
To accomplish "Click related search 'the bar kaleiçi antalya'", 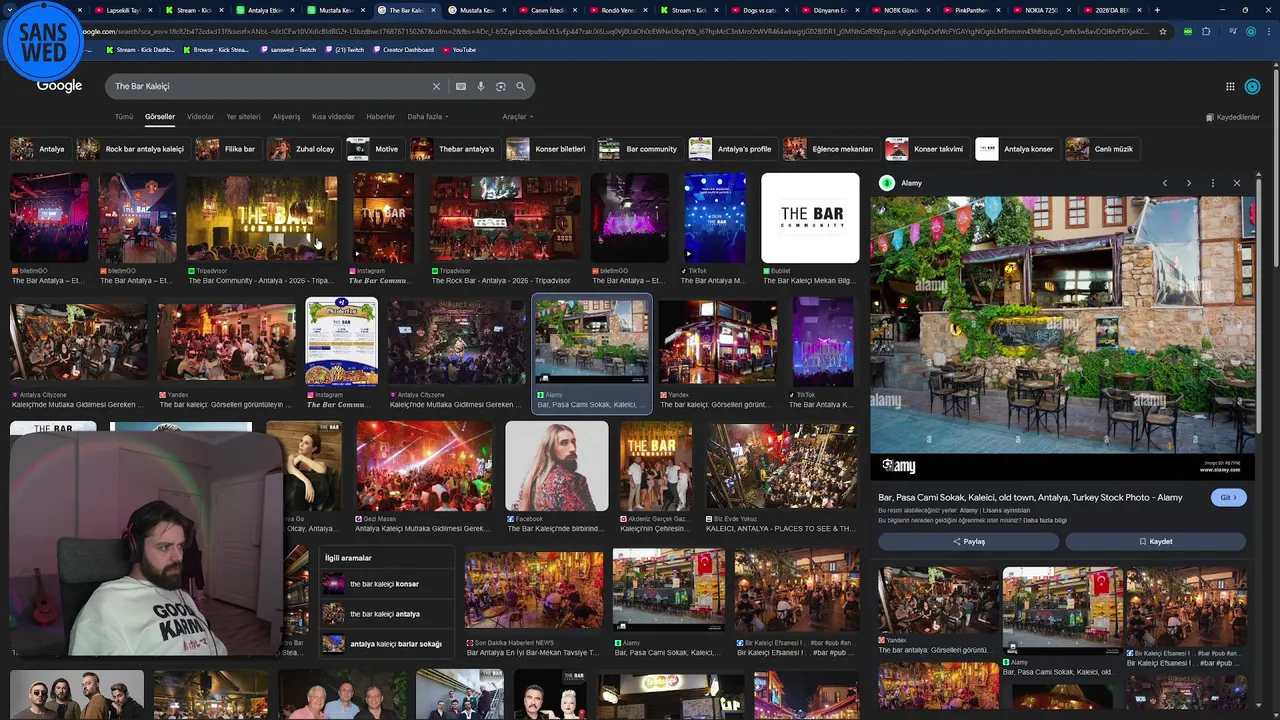I will (385, 614).
